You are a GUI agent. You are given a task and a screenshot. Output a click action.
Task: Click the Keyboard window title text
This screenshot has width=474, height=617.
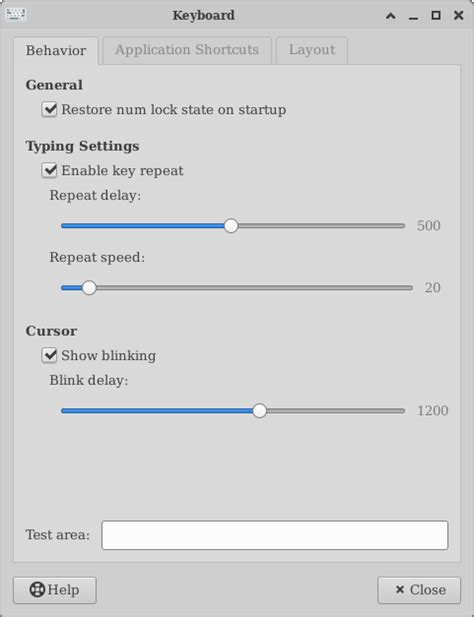(204, 15)
